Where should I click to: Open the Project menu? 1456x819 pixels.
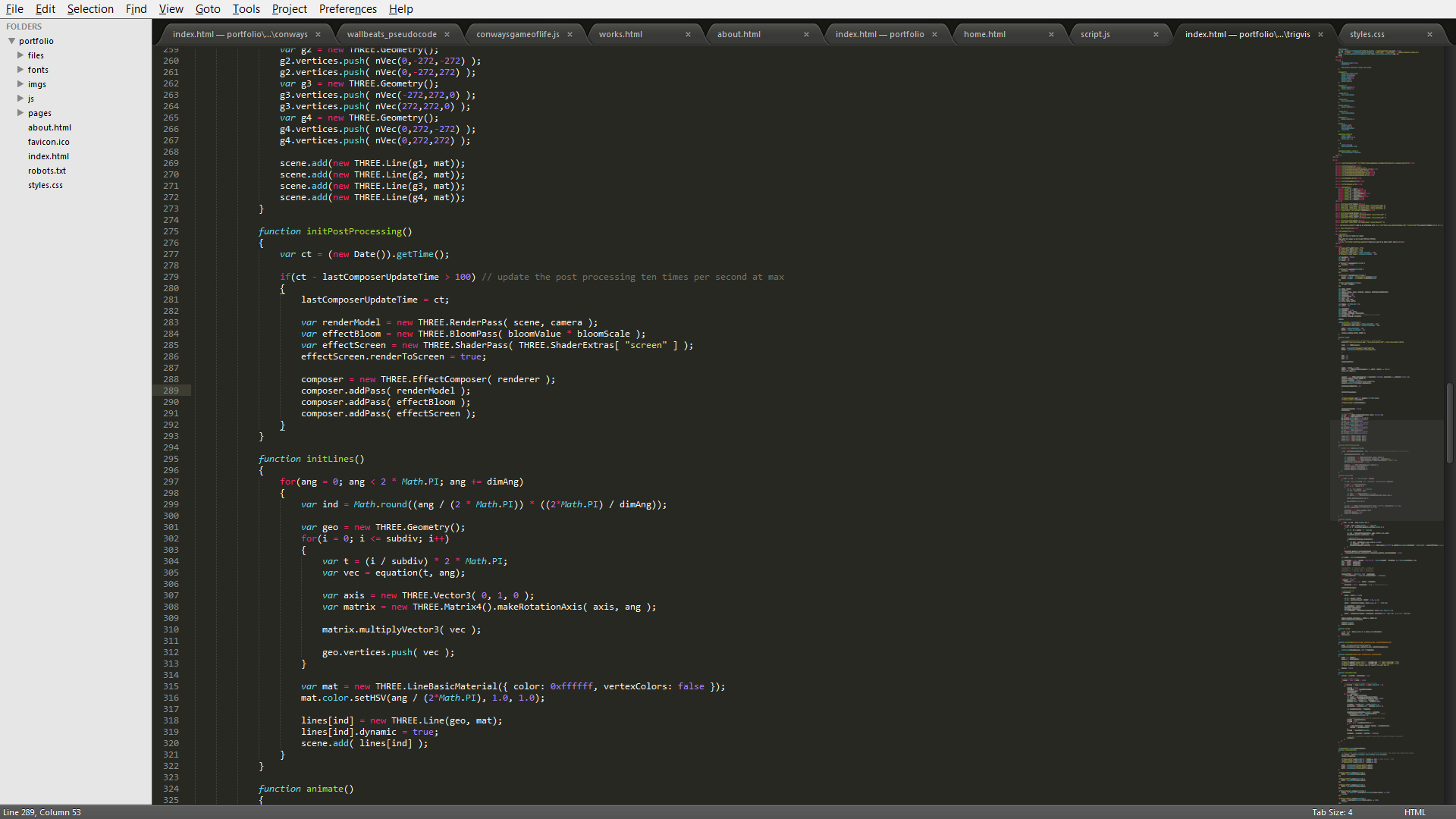coord(290,9)
